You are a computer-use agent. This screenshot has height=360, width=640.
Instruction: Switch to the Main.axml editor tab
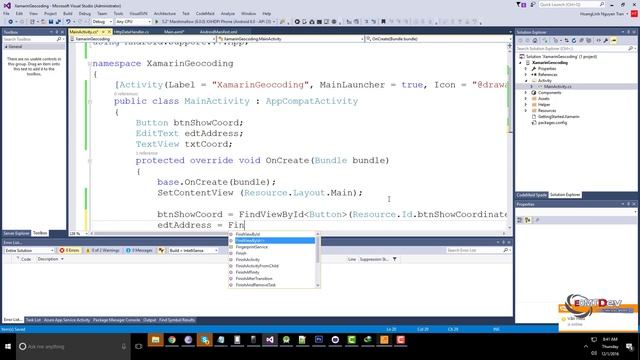174,31
